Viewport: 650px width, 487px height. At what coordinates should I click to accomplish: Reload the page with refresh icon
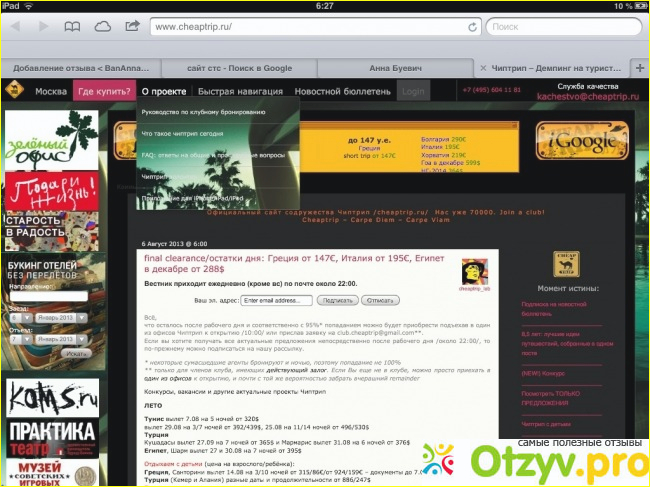[x=472, y=27]
